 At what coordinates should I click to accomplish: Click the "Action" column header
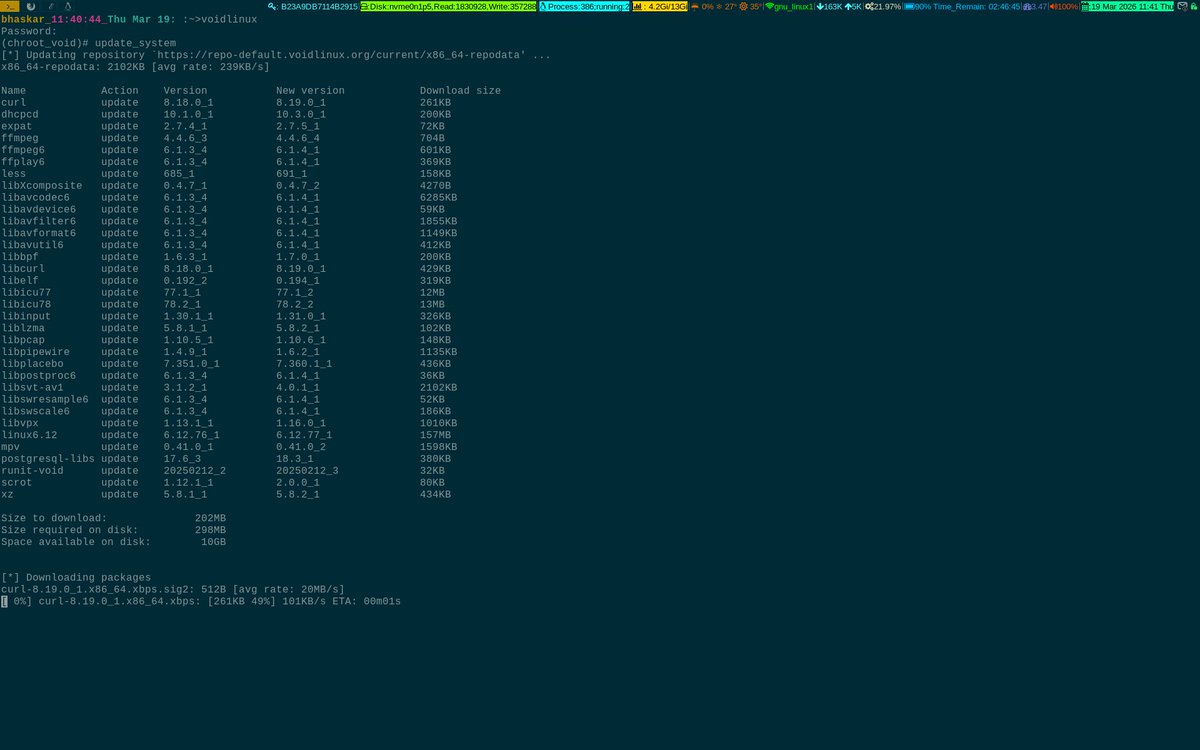[x=120, y=90]
